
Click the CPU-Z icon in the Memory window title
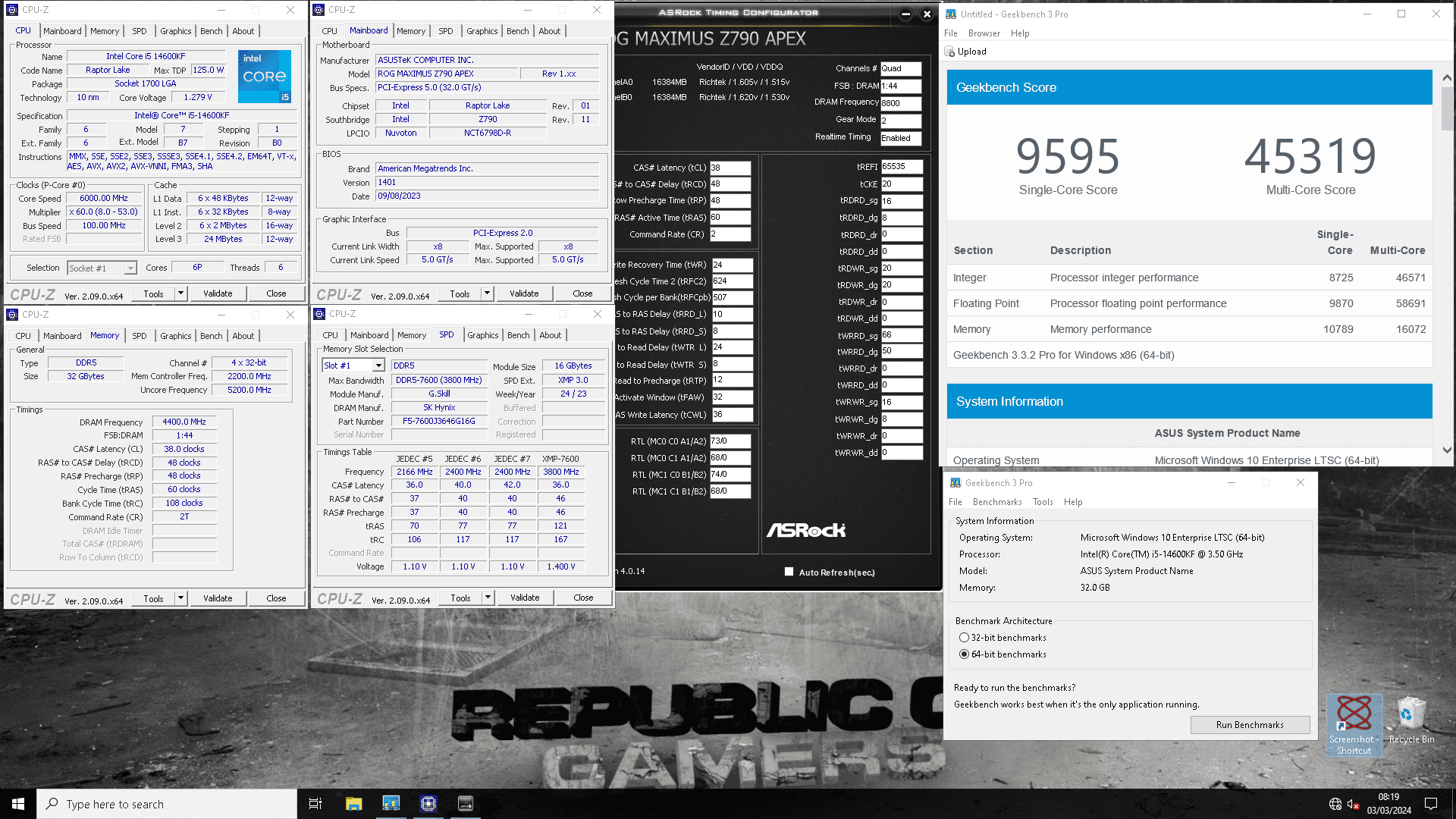(12, 314)
